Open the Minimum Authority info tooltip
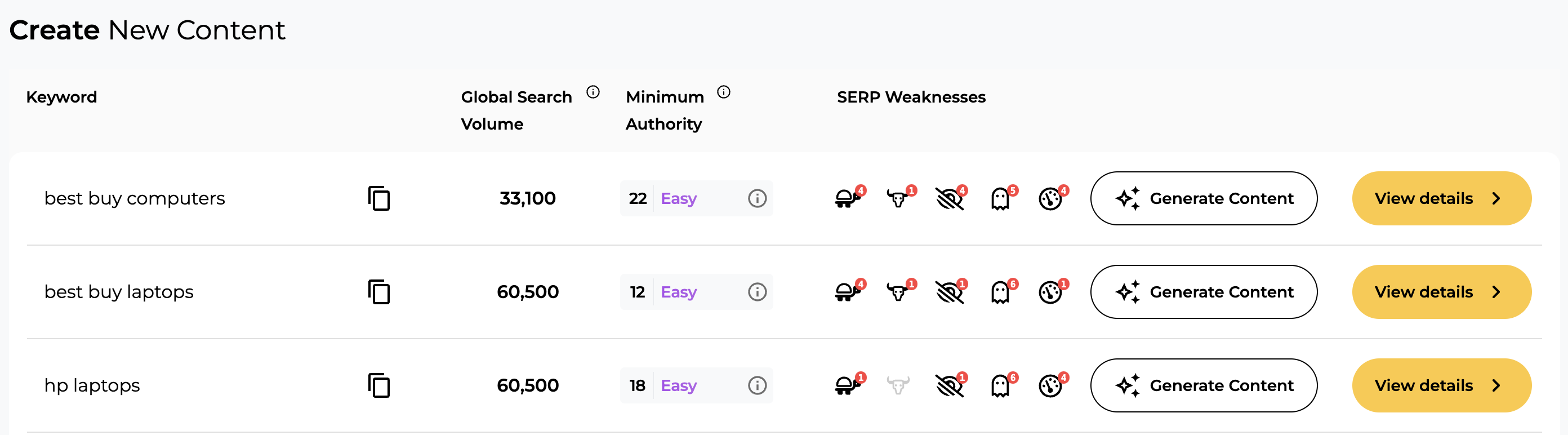The image size is (1568, 435). [724, 92]
